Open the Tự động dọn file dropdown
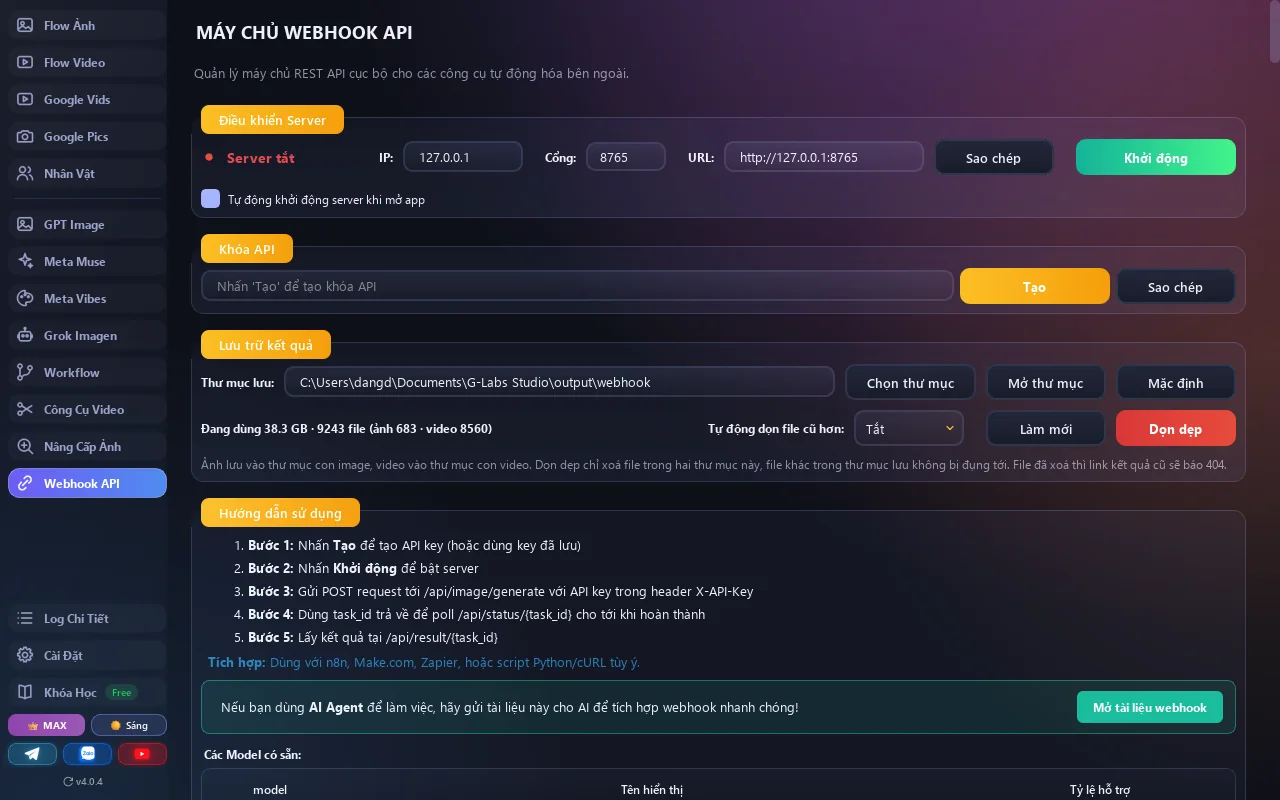Image resolution: width=1280 pixels, height=800 pixels. click(x=909, y=429)
